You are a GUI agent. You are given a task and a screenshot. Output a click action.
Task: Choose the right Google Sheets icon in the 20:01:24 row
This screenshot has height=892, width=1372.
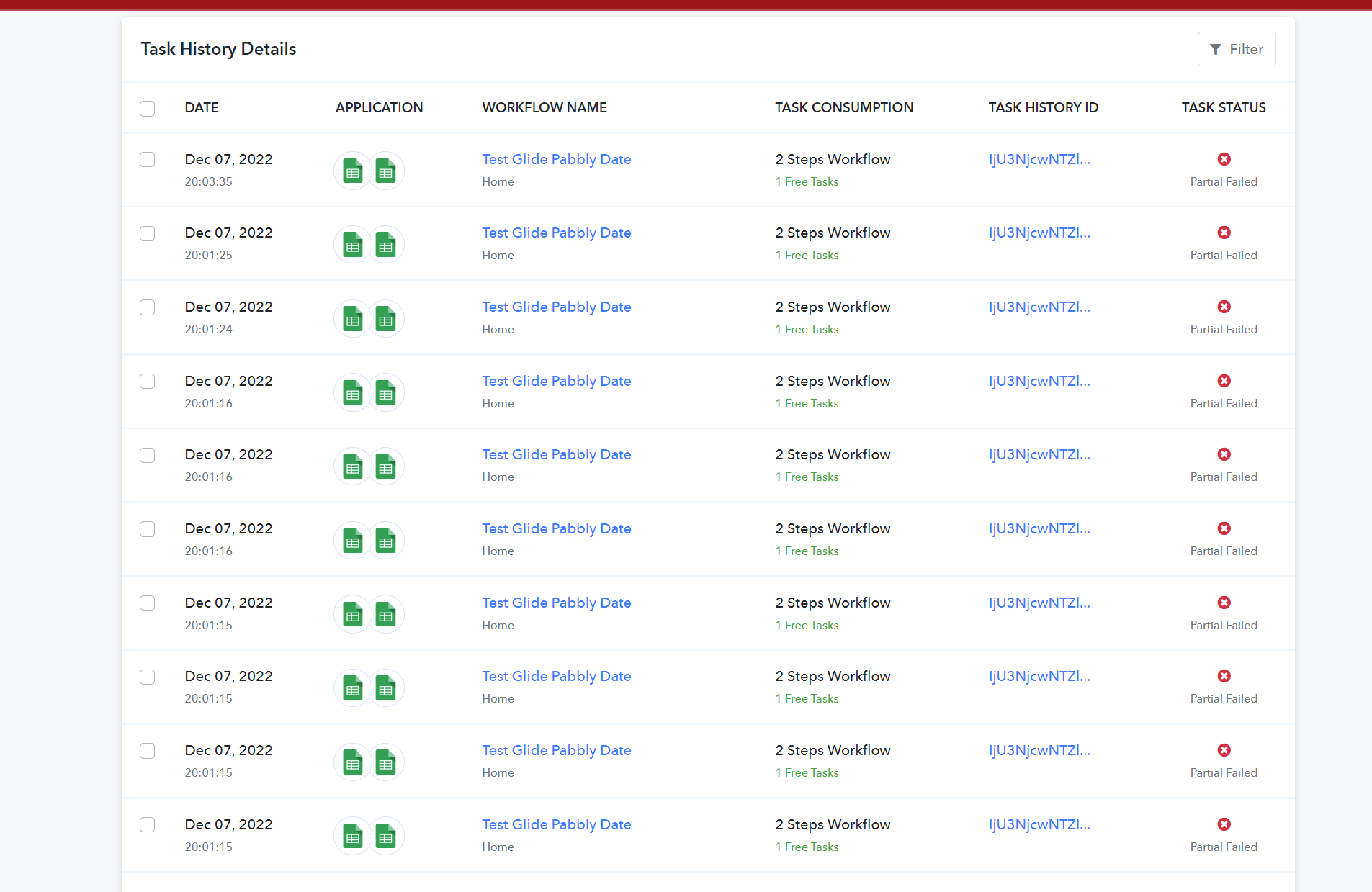tap(386, 319)
